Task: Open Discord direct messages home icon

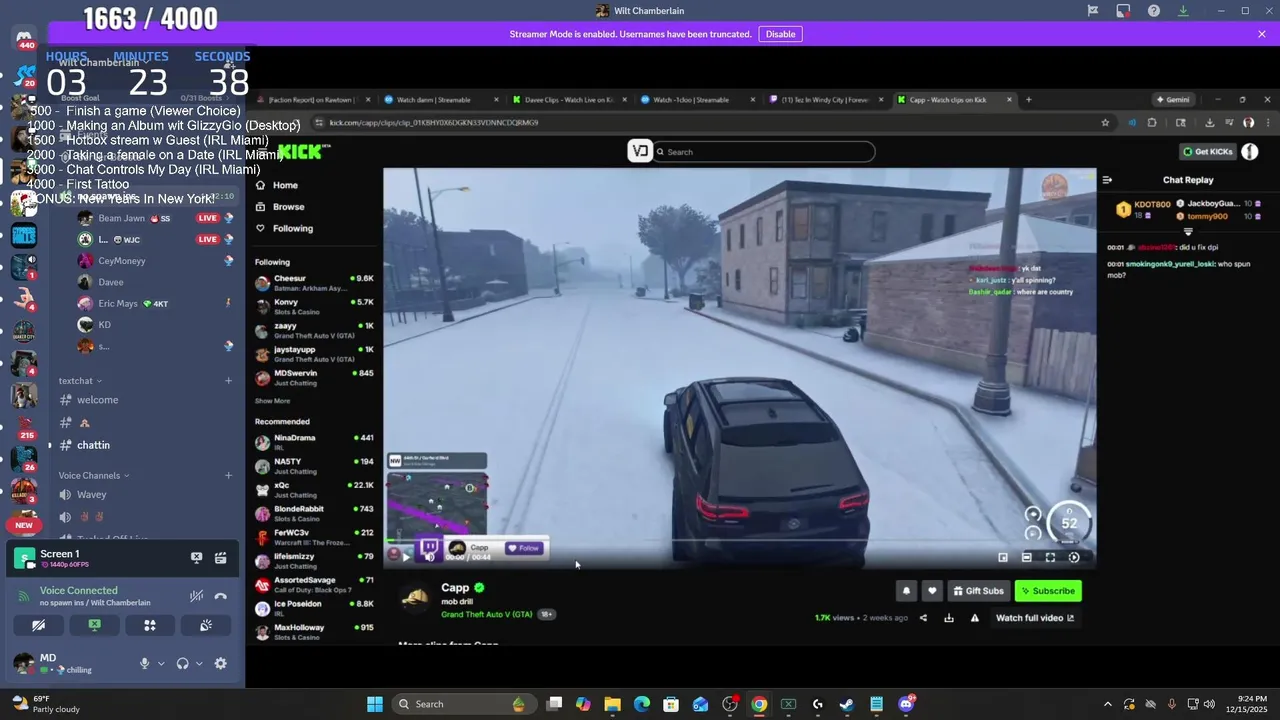Action: coord(24,39)
